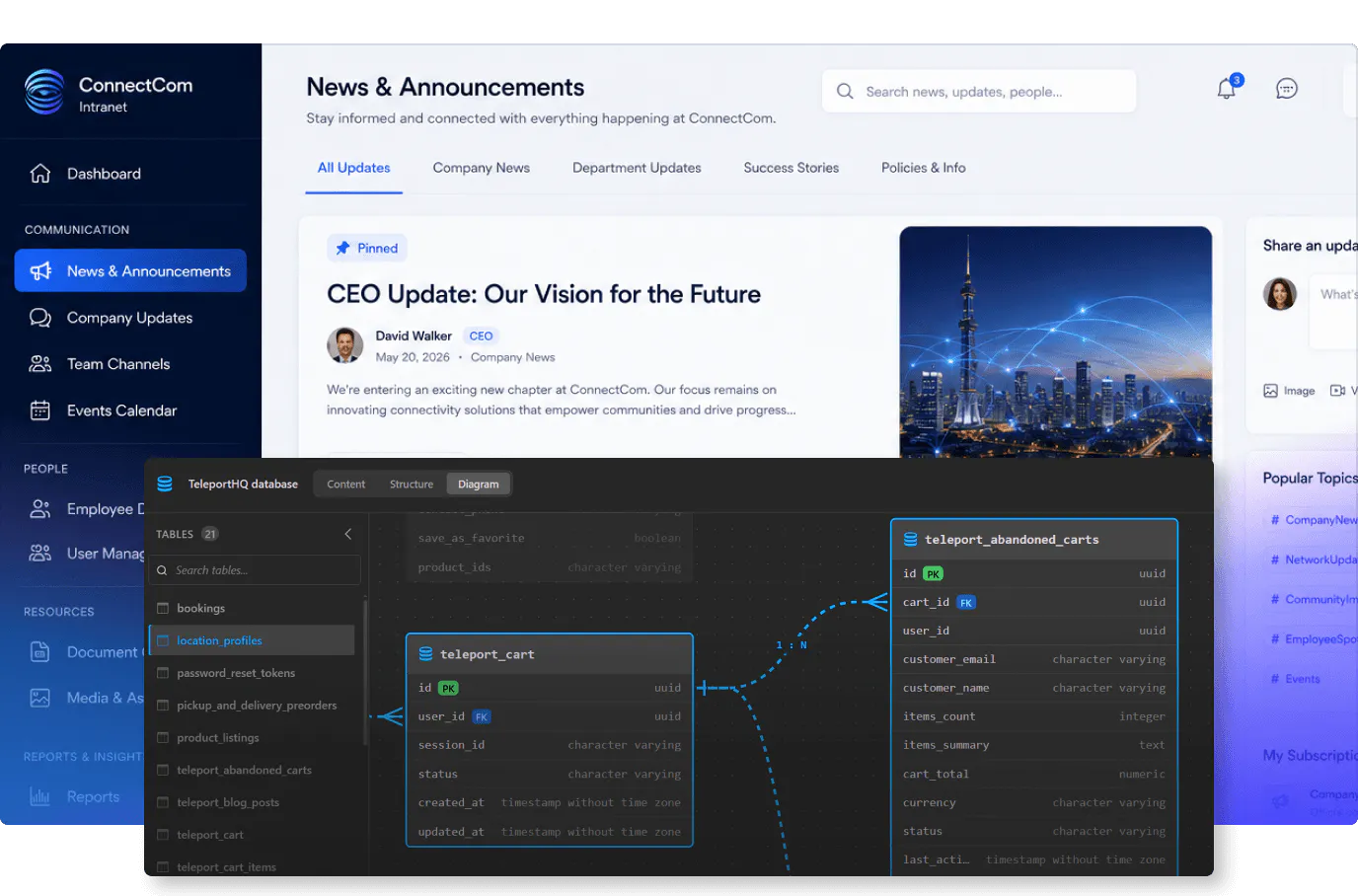This screenshot has width=1358, height=896.
Task: Collapse the Tables panel chevron
Action: point(348,534)
